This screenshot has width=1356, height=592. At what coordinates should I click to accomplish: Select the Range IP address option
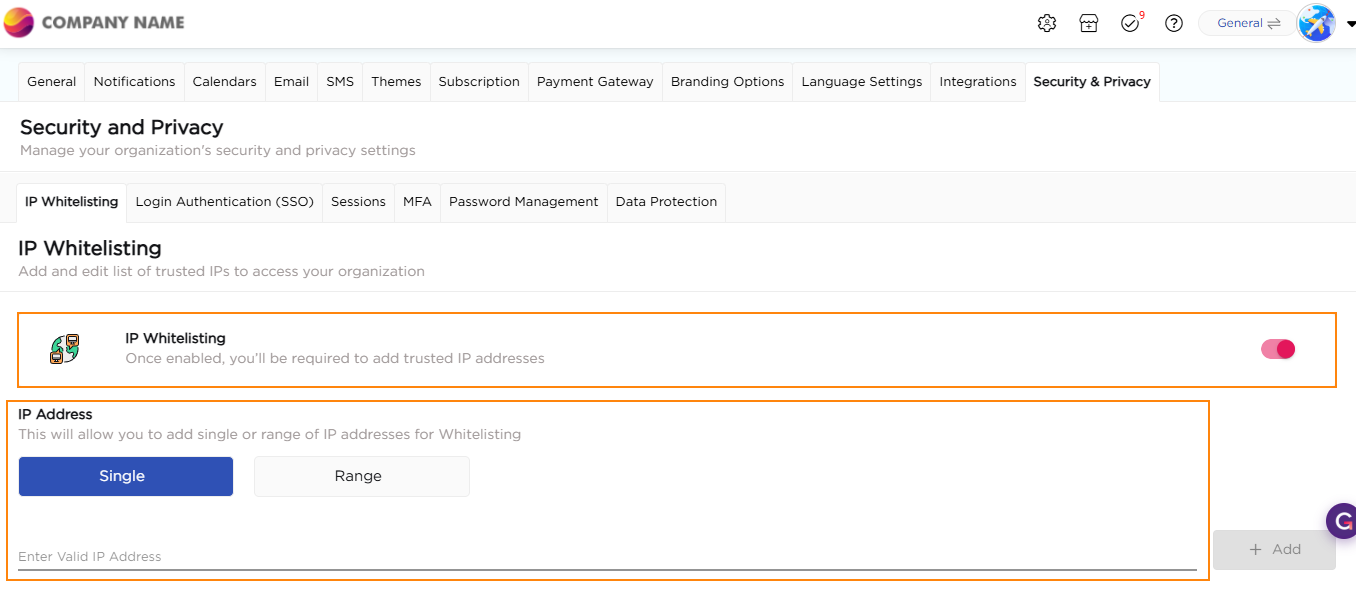pos(361,476)
